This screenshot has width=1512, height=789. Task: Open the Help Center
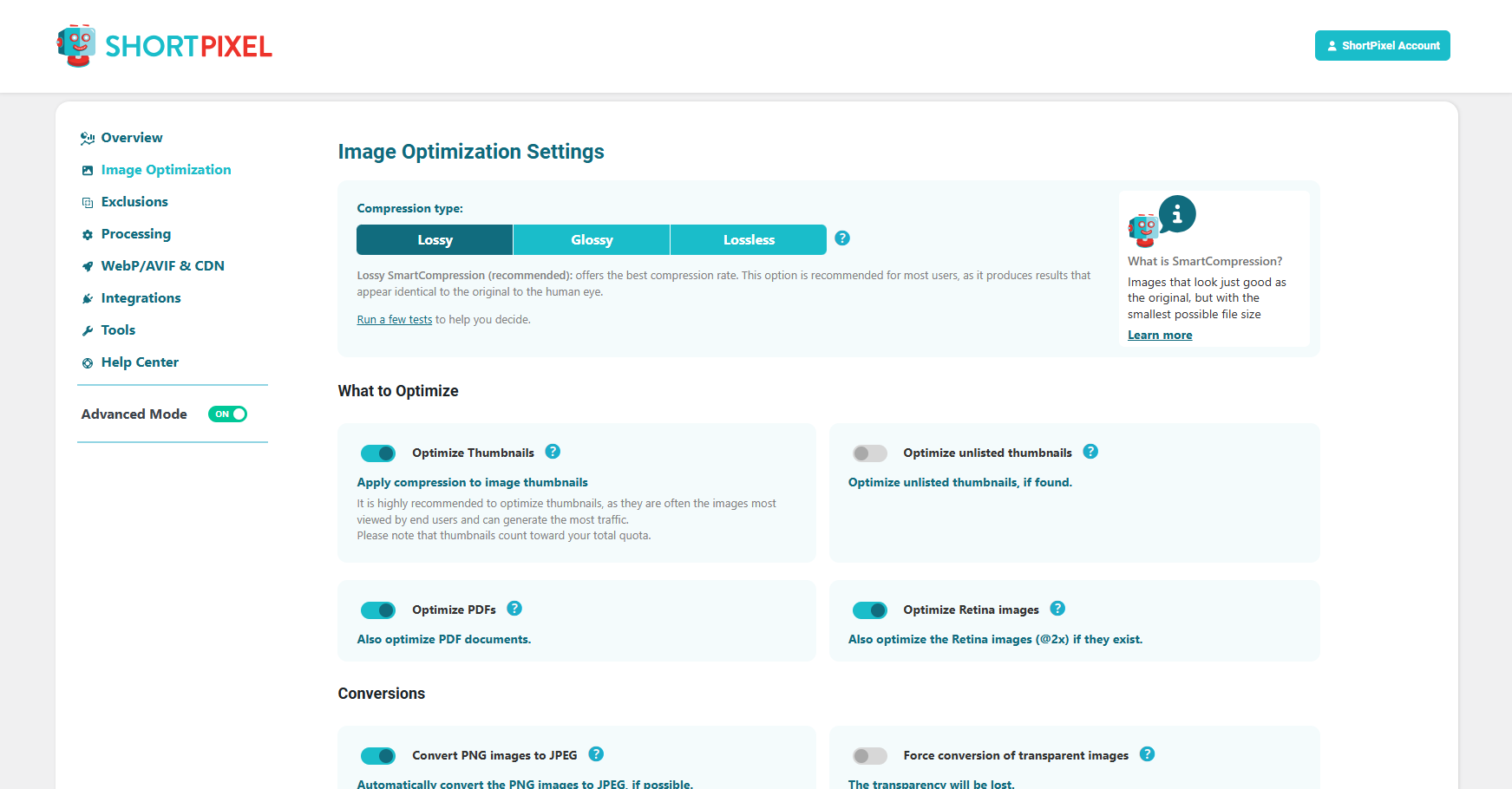pos(140,362)
